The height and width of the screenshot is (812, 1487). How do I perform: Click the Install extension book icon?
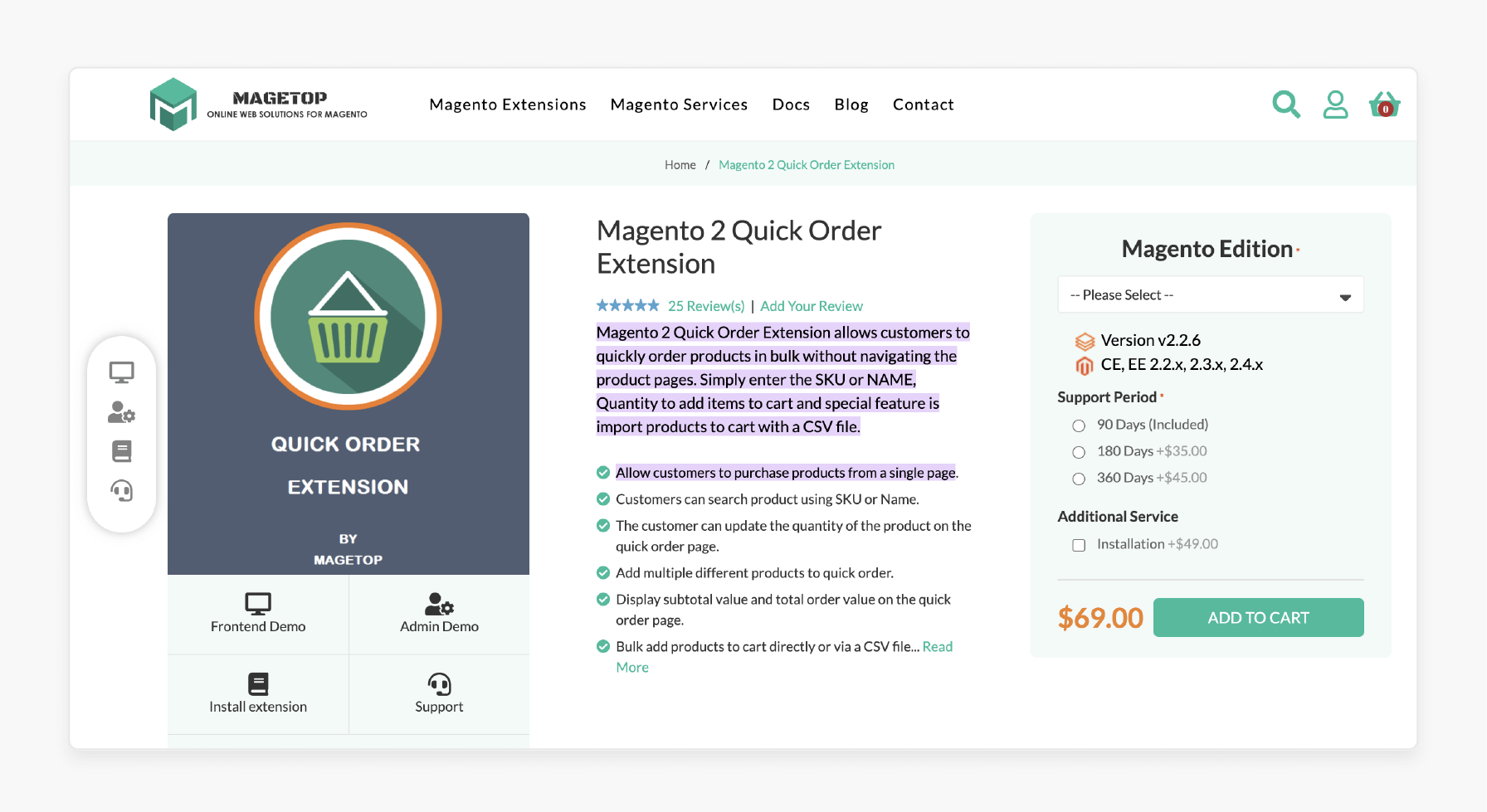point(258,683)
